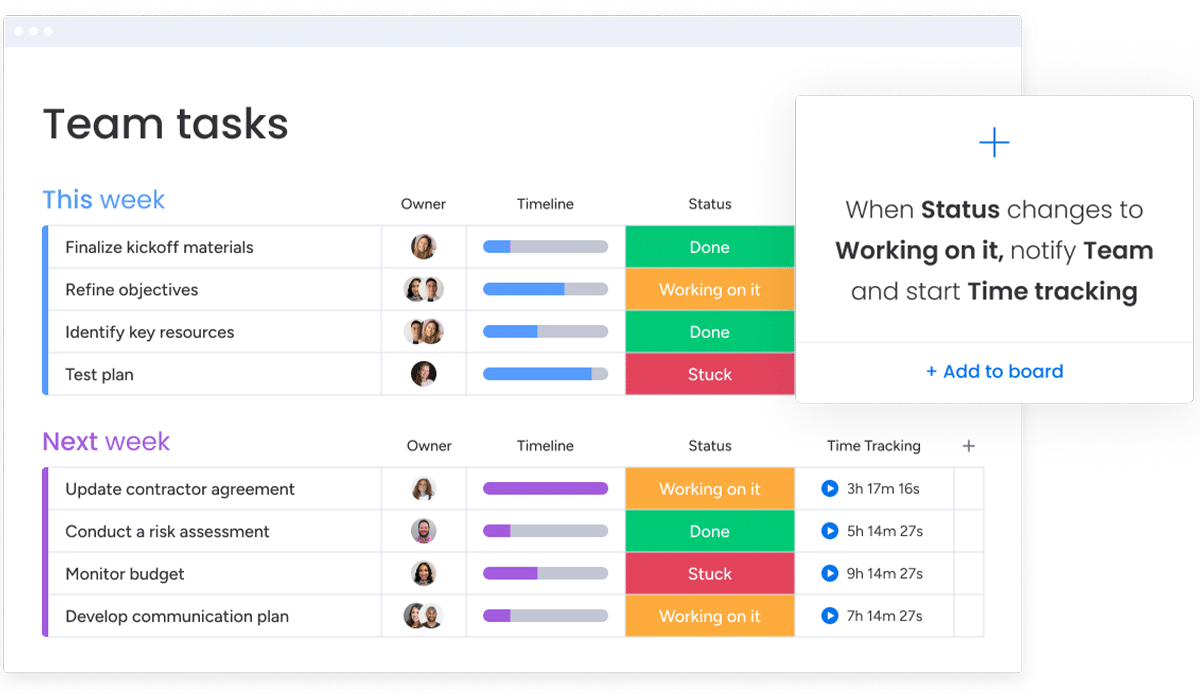Click the timeline bar for Update contractor agreement
This screenshot has width=1200, height=700.
(x=546, y=489)
